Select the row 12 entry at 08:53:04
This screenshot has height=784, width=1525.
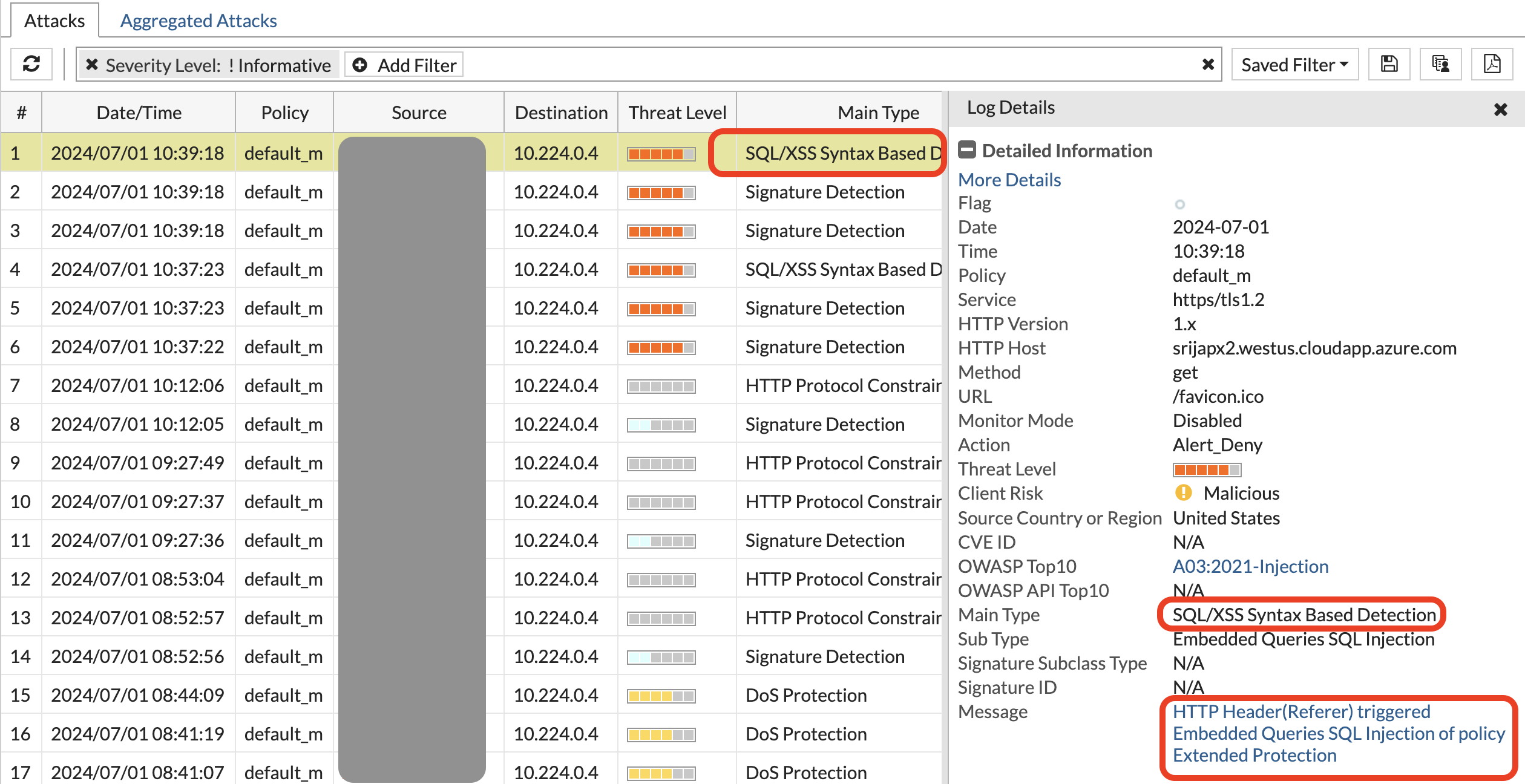471,579
